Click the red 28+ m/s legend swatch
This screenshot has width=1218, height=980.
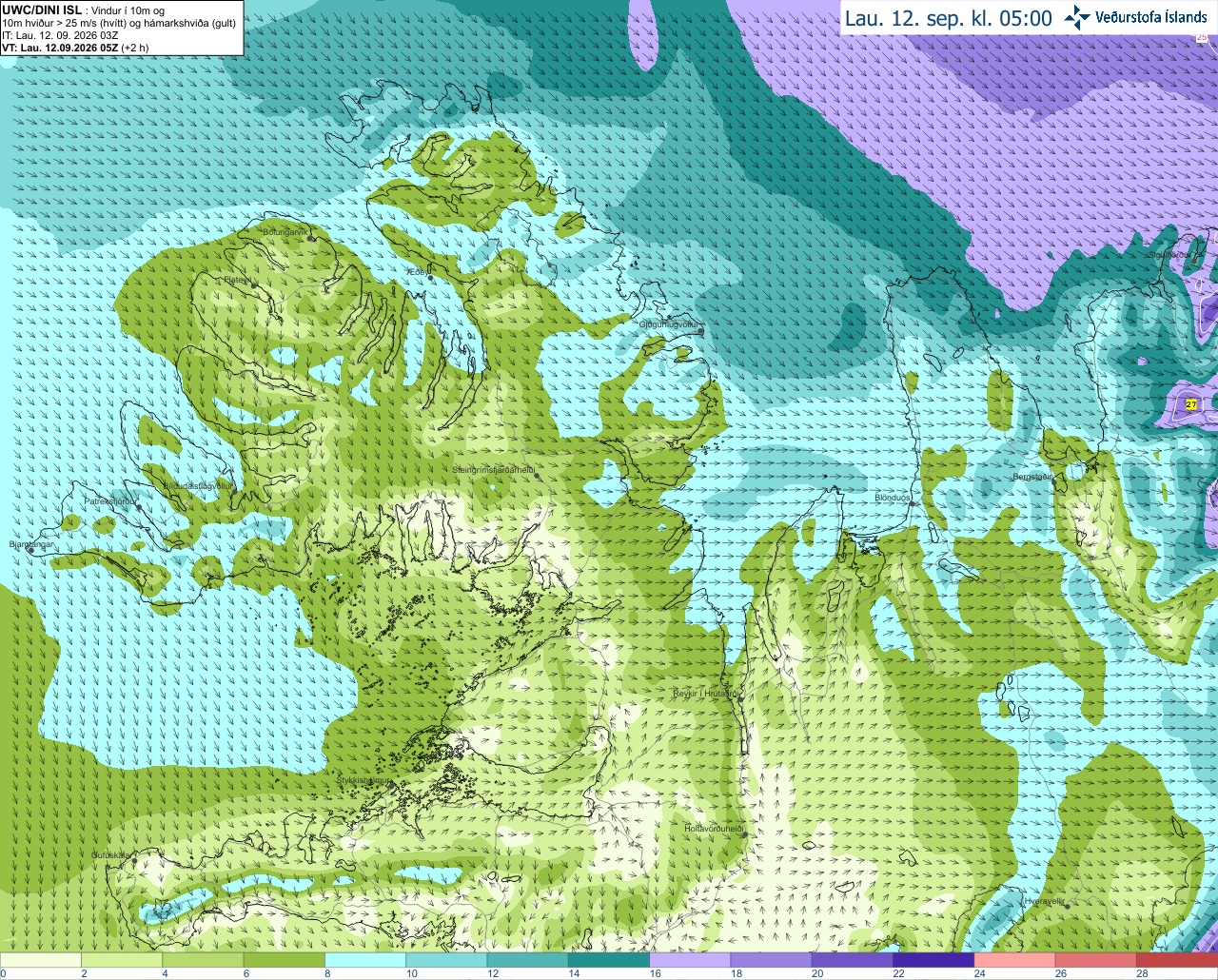(x=1177, y=960)
